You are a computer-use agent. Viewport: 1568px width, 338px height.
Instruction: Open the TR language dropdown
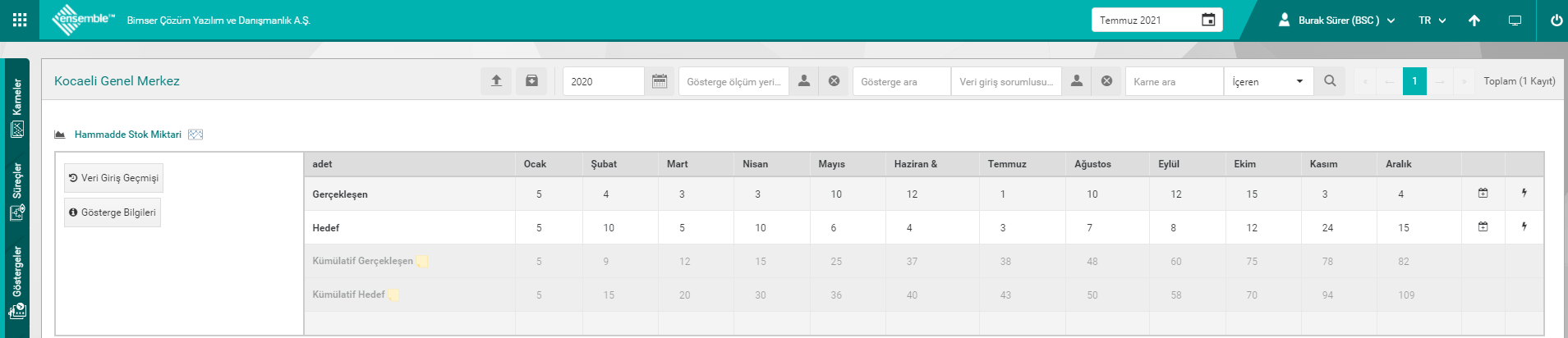click(1432, 21)
